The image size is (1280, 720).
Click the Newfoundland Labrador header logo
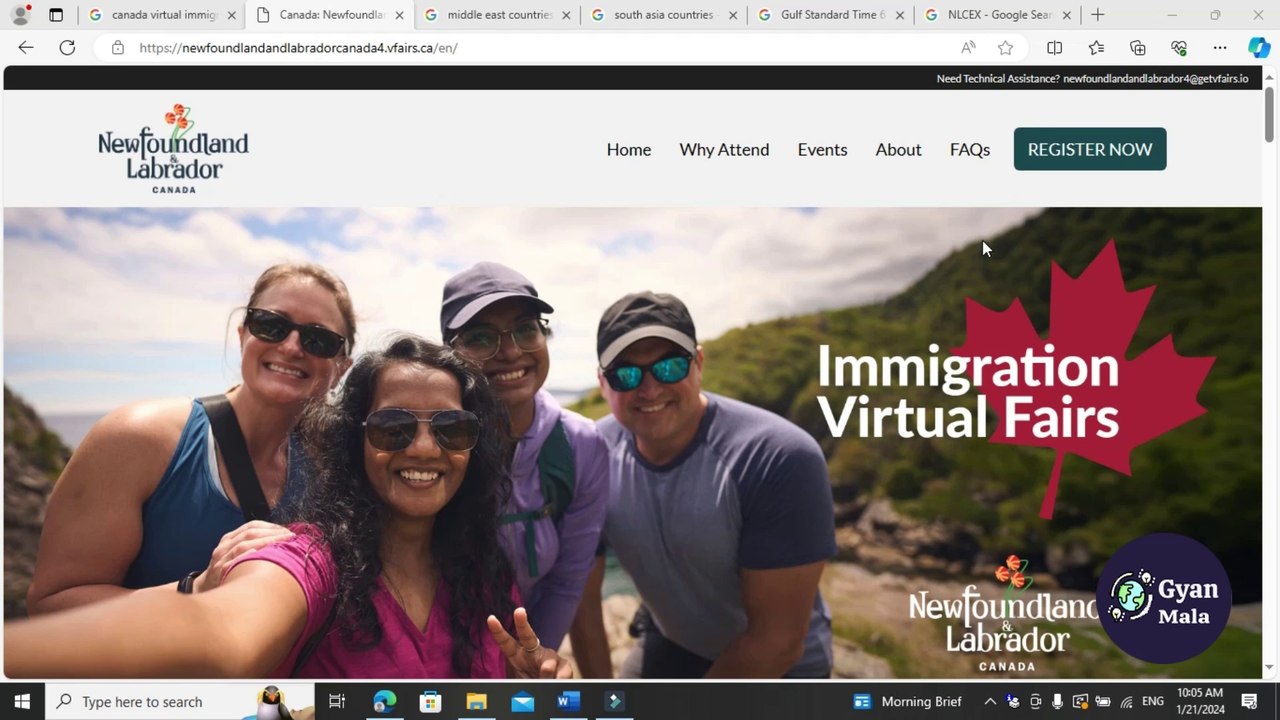pos(173,148)
